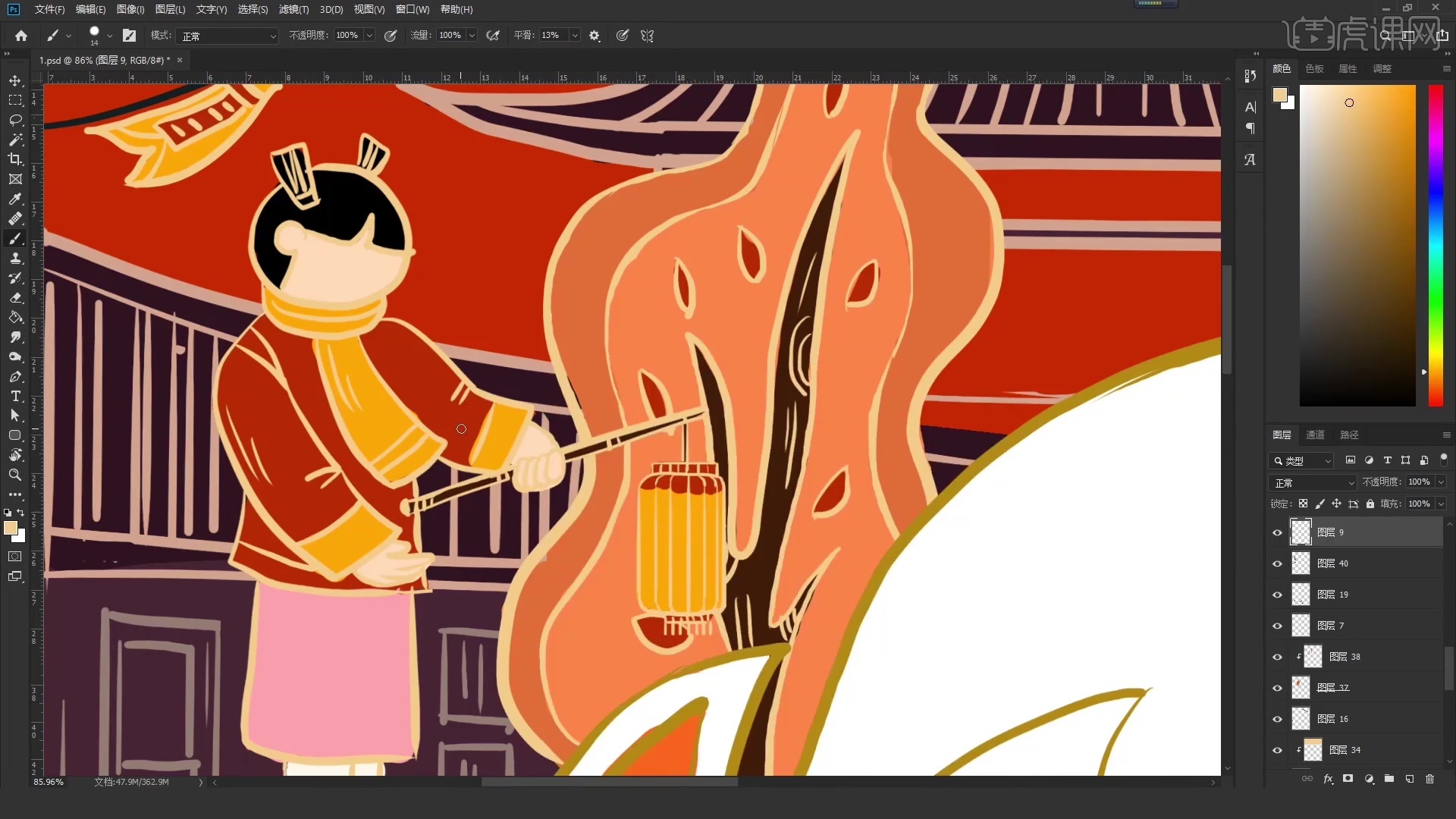Switch to 通道 tab

point(1315,435)
